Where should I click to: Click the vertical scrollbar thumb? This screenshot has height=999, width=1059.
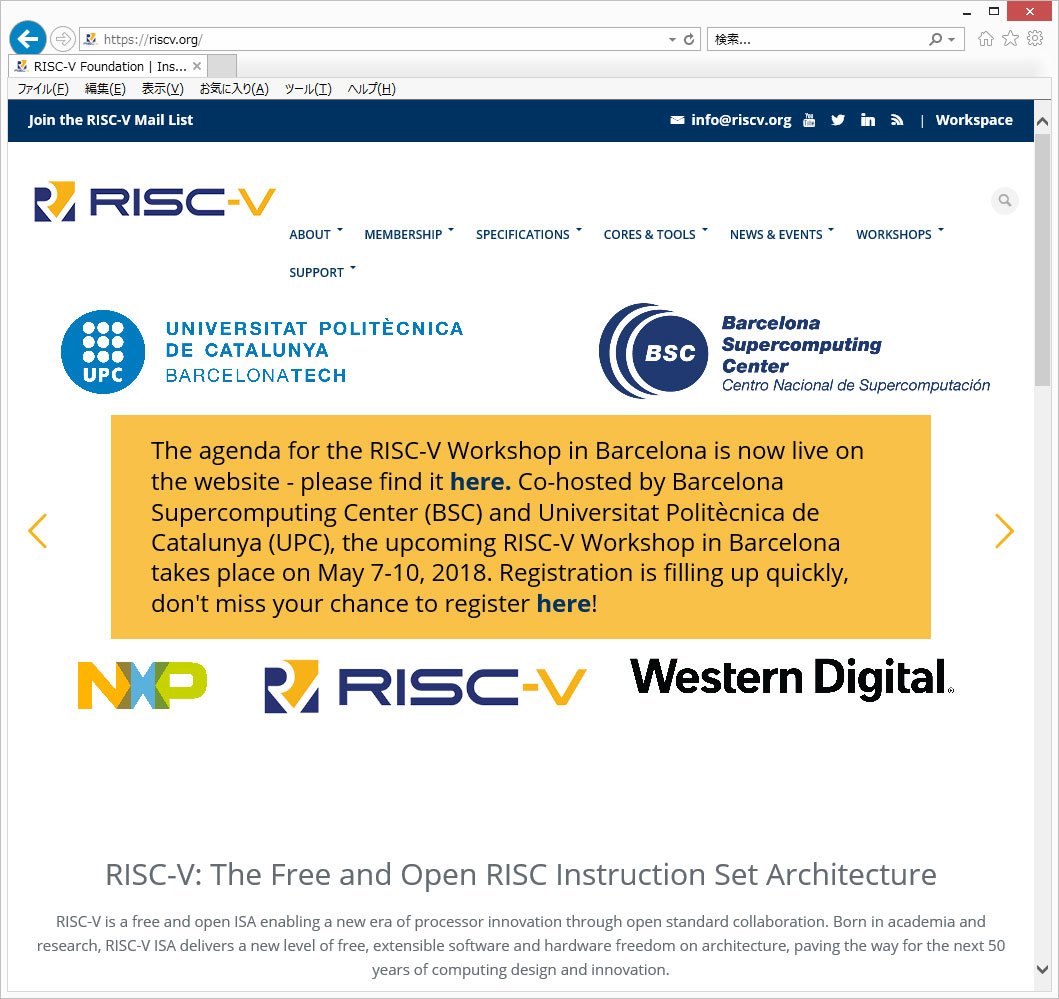point(1042,260)
